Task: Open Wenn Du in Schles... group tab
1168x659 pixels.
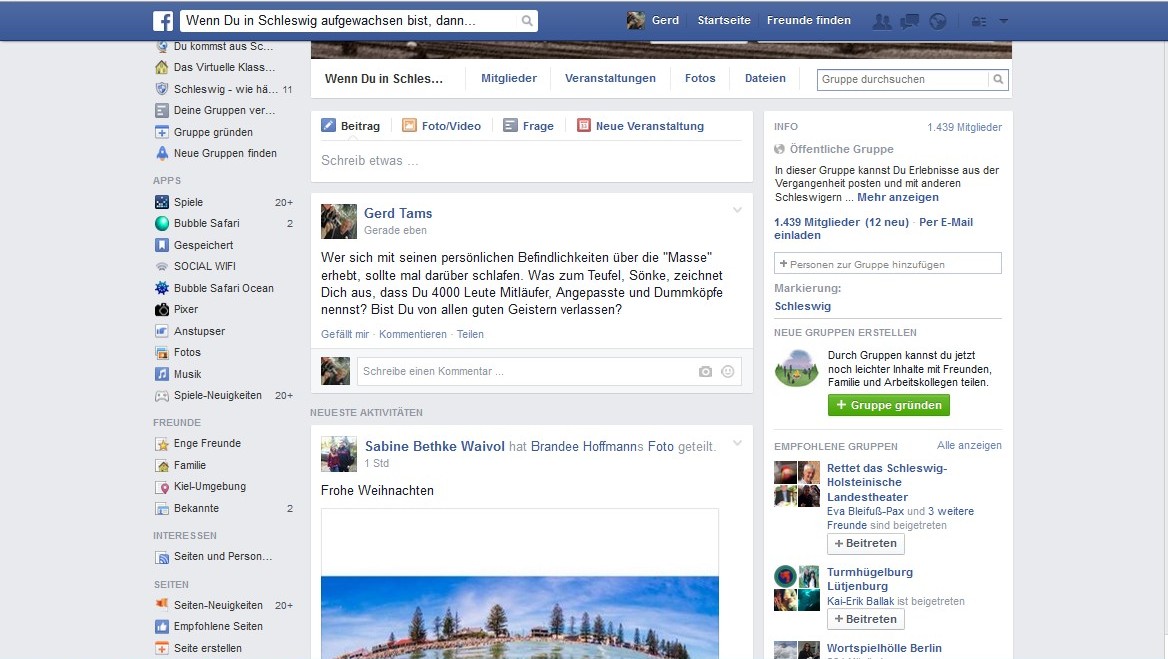Action: (x=384, y=79)
